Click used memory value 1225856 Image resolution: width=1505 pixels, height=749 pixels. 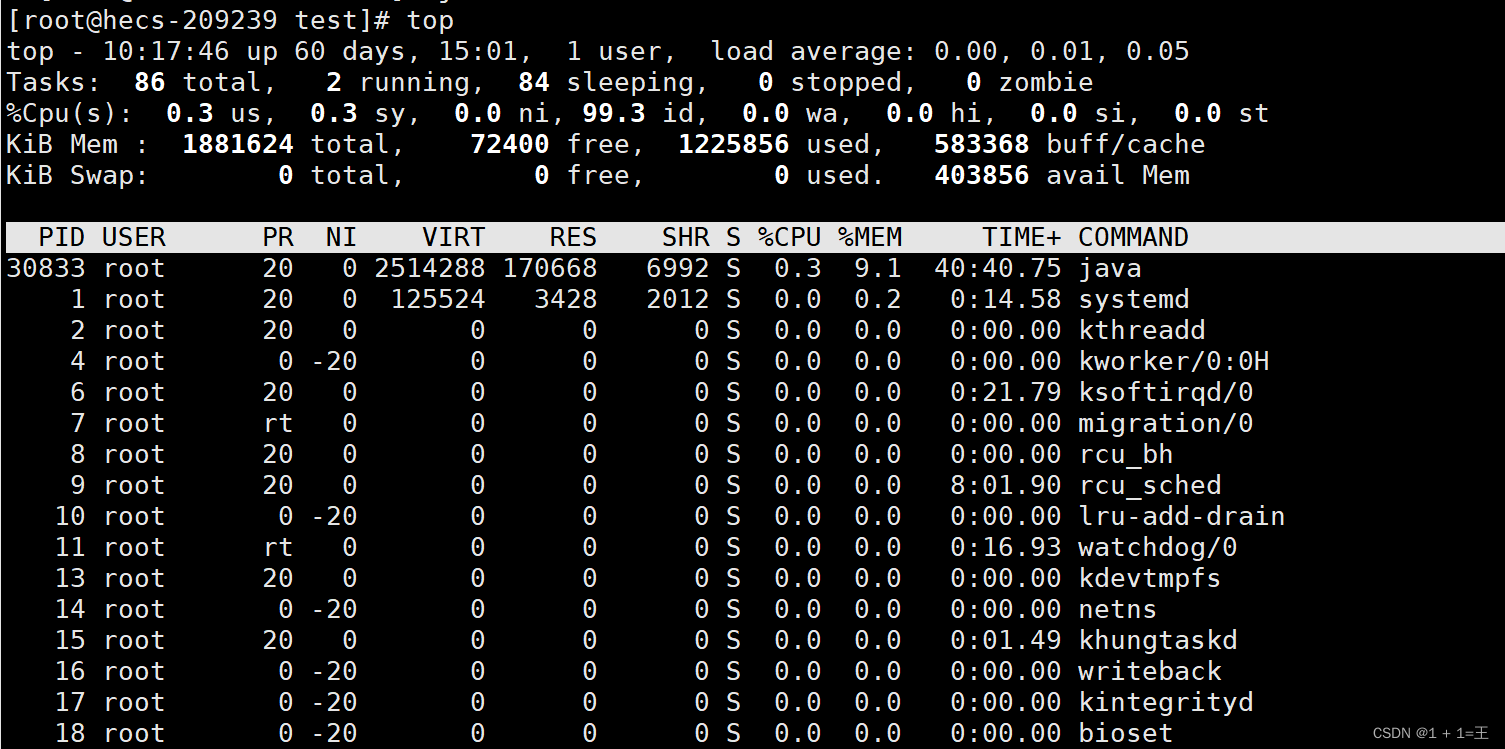click(x=733, y=145)
